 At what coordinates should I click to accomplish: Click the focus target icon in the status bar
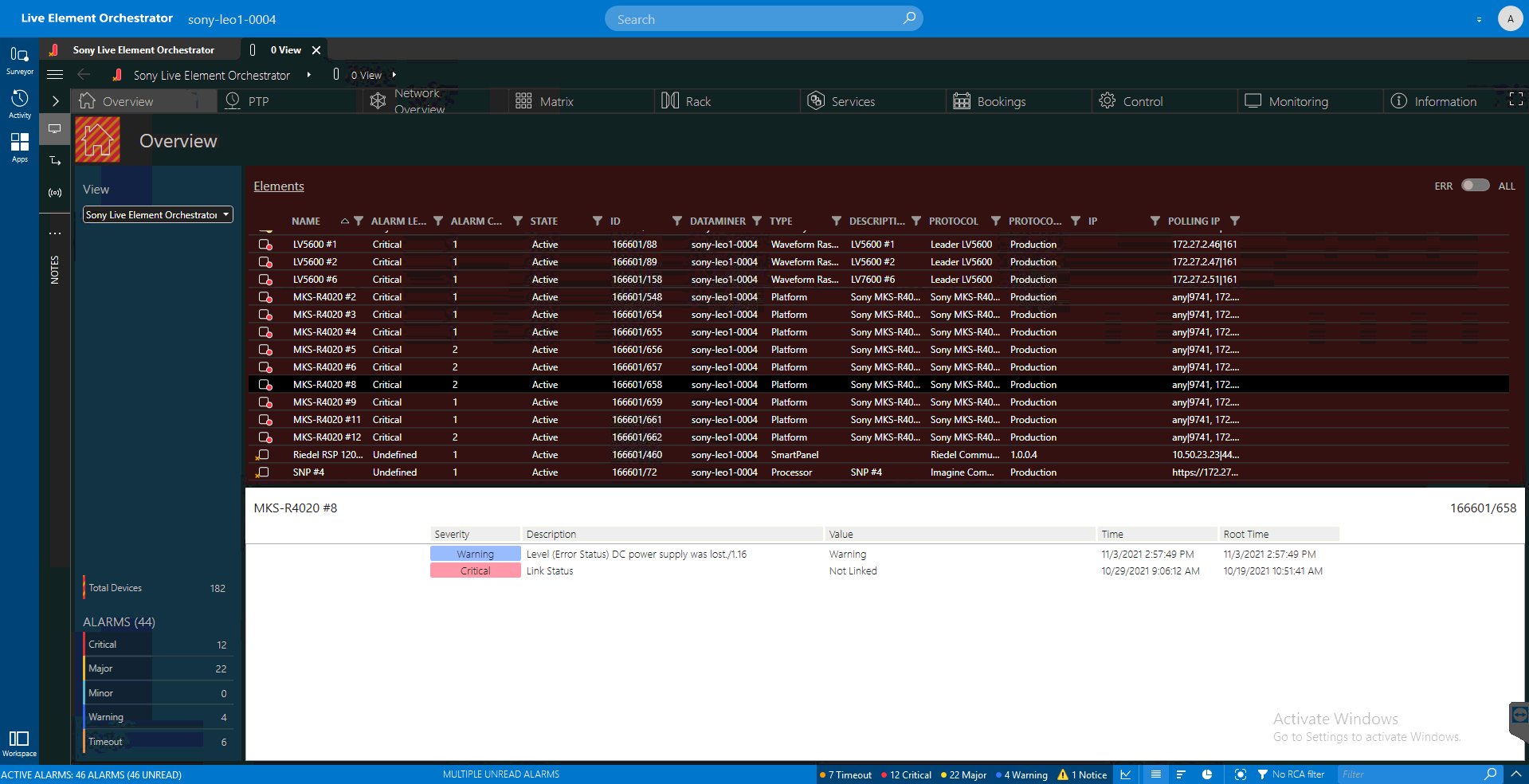tap(1241, 774)
